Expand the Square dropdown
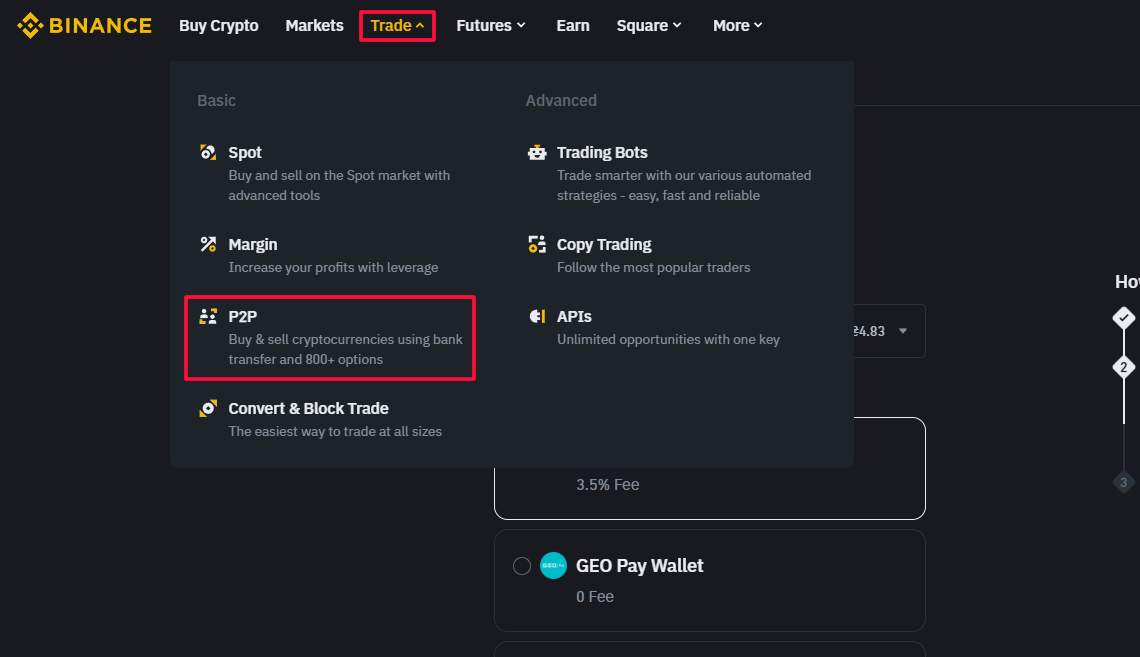Image resolution: width=1140 pixels, height=657 pixels. click(x=649, y=25)
